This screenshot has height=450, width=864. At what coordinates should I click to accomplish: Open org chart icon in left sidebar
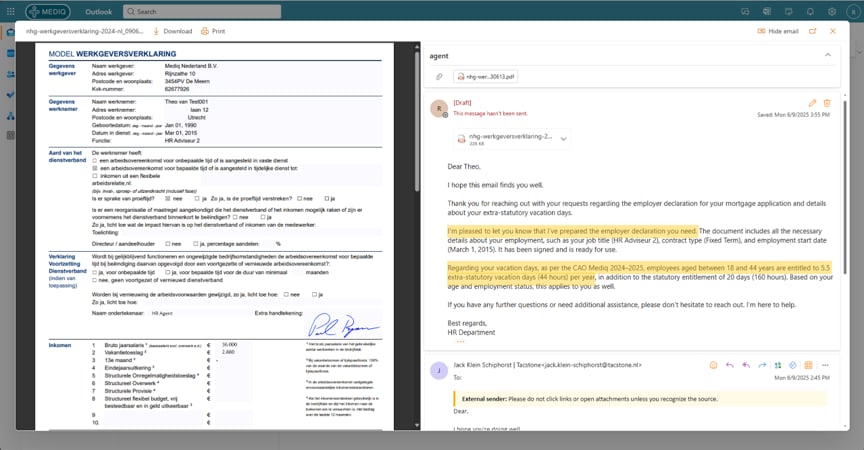pyautogui.click(x=10, y=116)
